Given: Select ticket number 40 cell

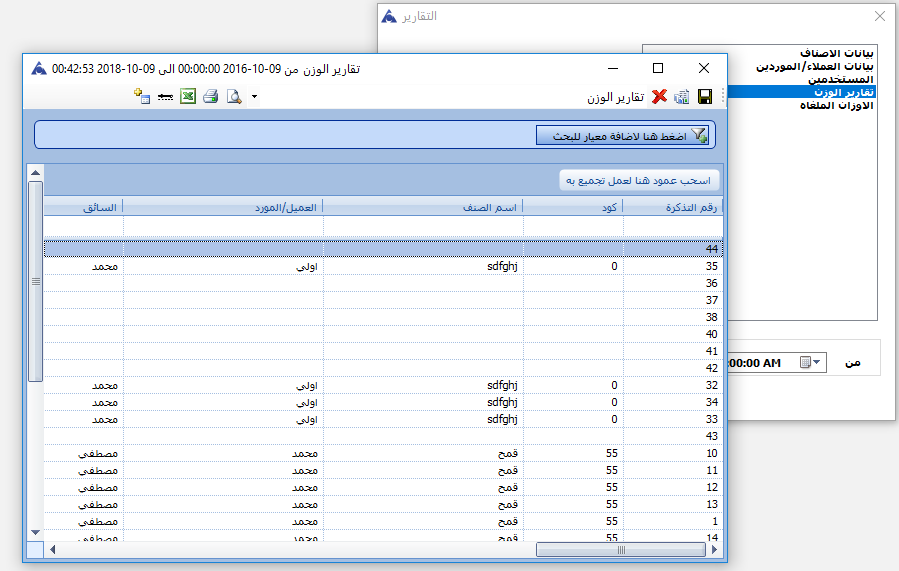Looking at the screenshot, I should (x=673, y=334).
